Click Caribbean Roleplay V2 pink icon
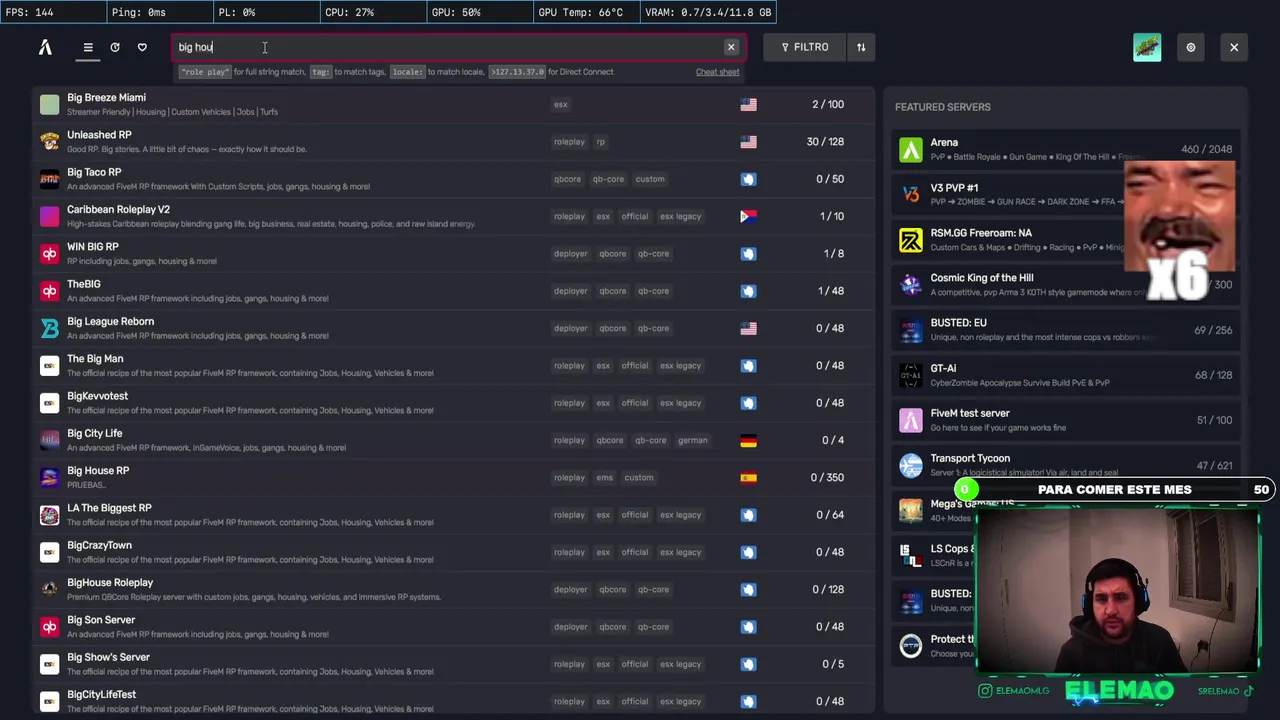 click(x=49, y=216)
